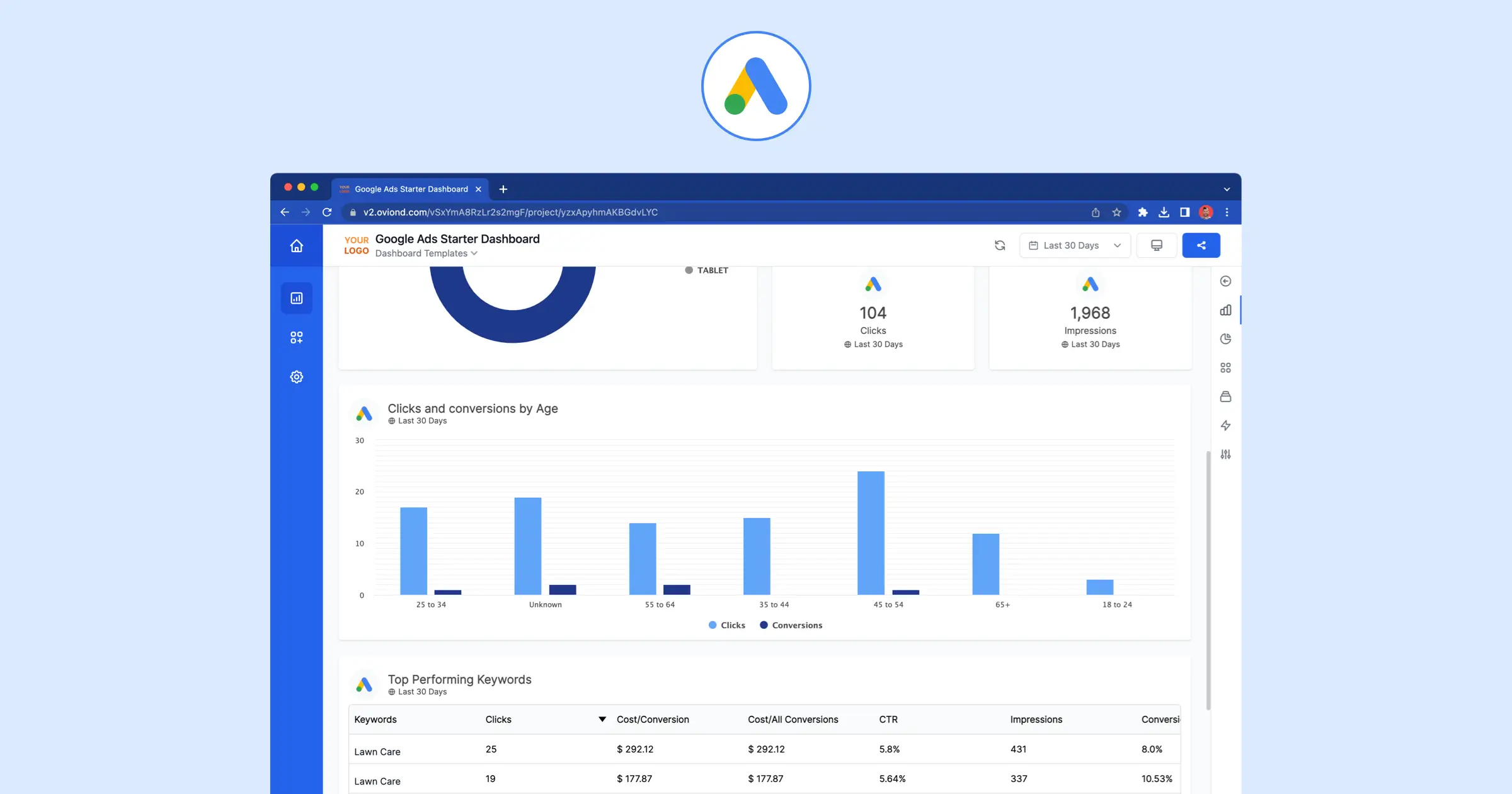Open browser three-dot menu
Image resolution: width=1512 pixels, height=794 pixels.
[x=1227, y=212]
